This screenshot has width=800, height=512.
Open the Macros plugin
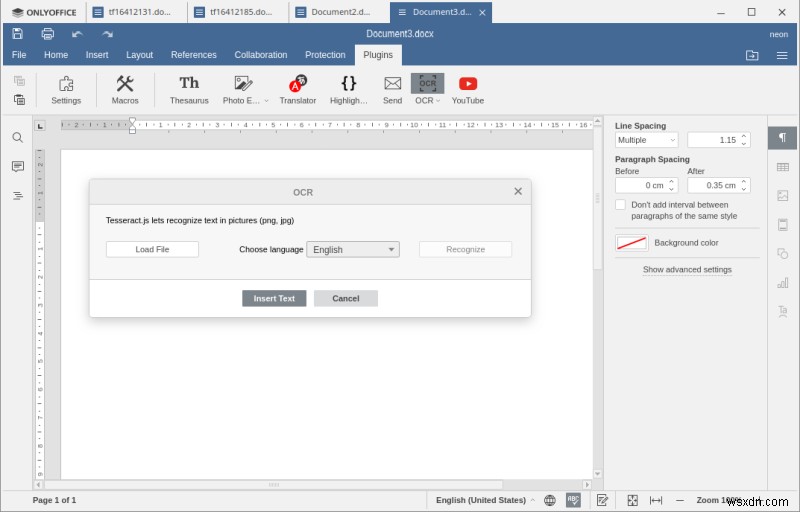click(x=125, y=90)
